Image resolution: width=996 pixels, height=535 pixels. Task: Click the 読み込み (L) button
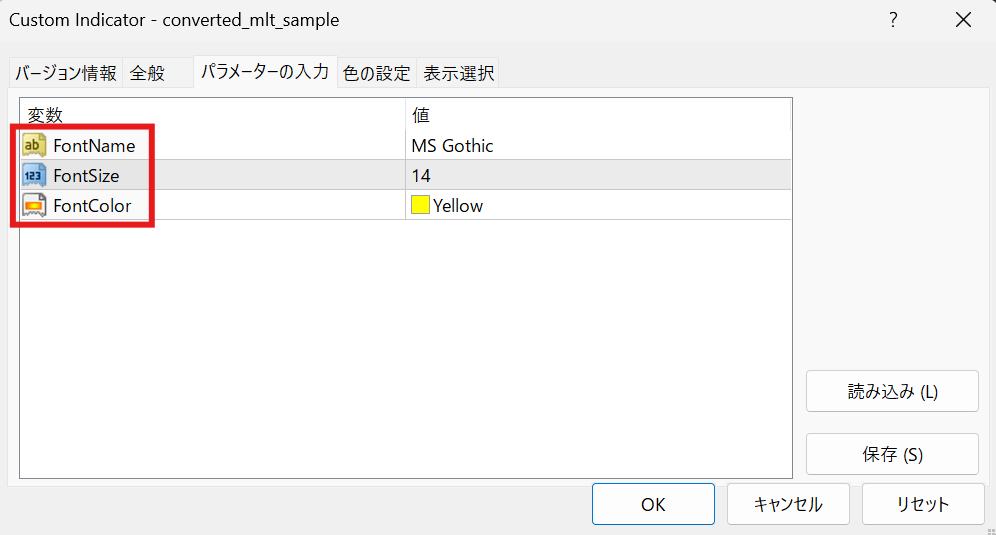[x=892, y=392]
